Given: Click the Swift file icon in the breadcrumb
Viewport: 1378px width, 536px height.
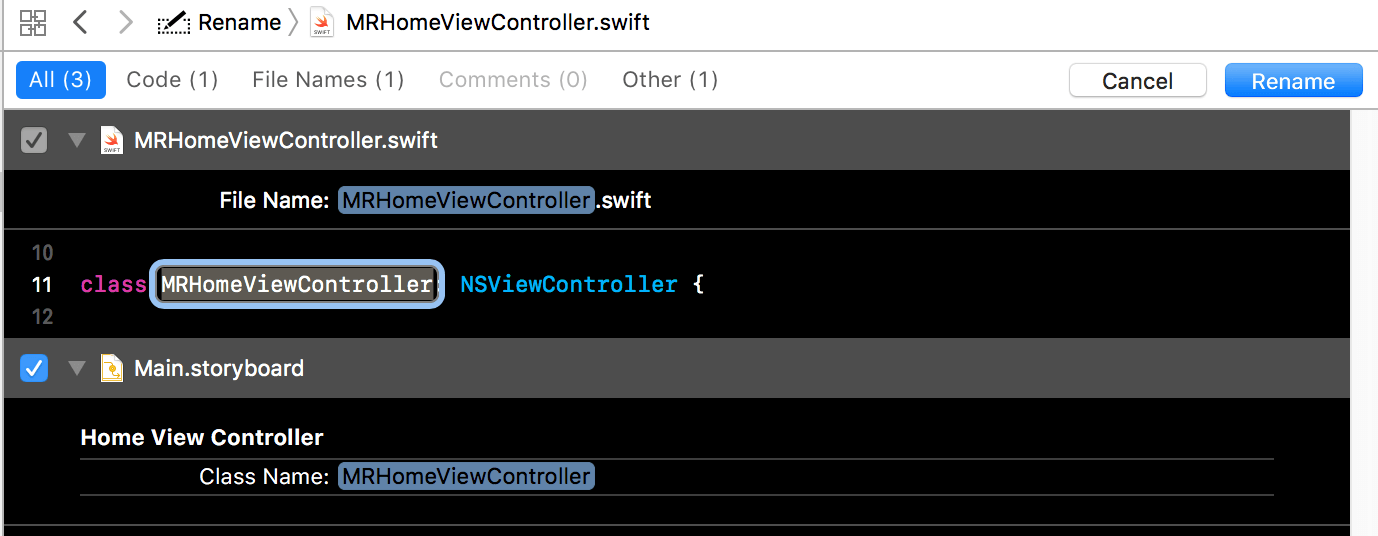Looking at the screenshot, I should (x=322, y=22).
